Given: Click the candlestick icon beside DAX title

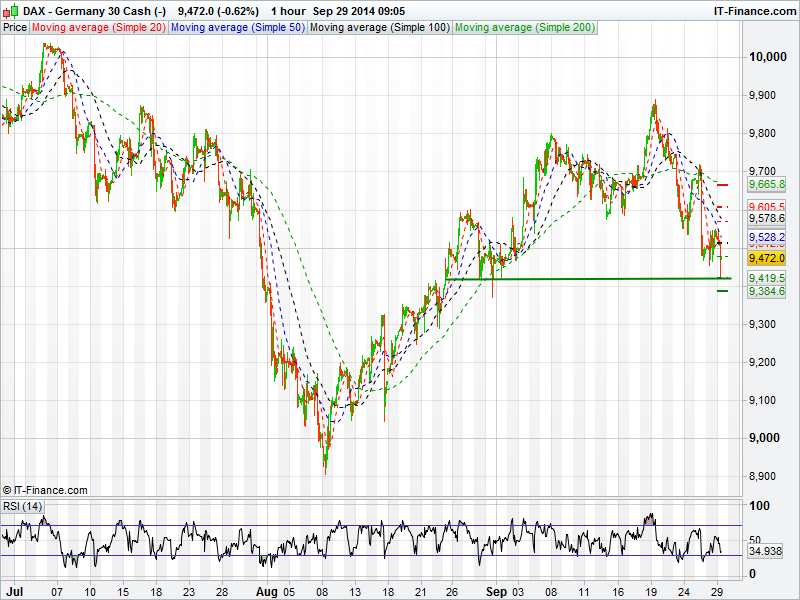Looking at the screenshot, I should point(10,10).
